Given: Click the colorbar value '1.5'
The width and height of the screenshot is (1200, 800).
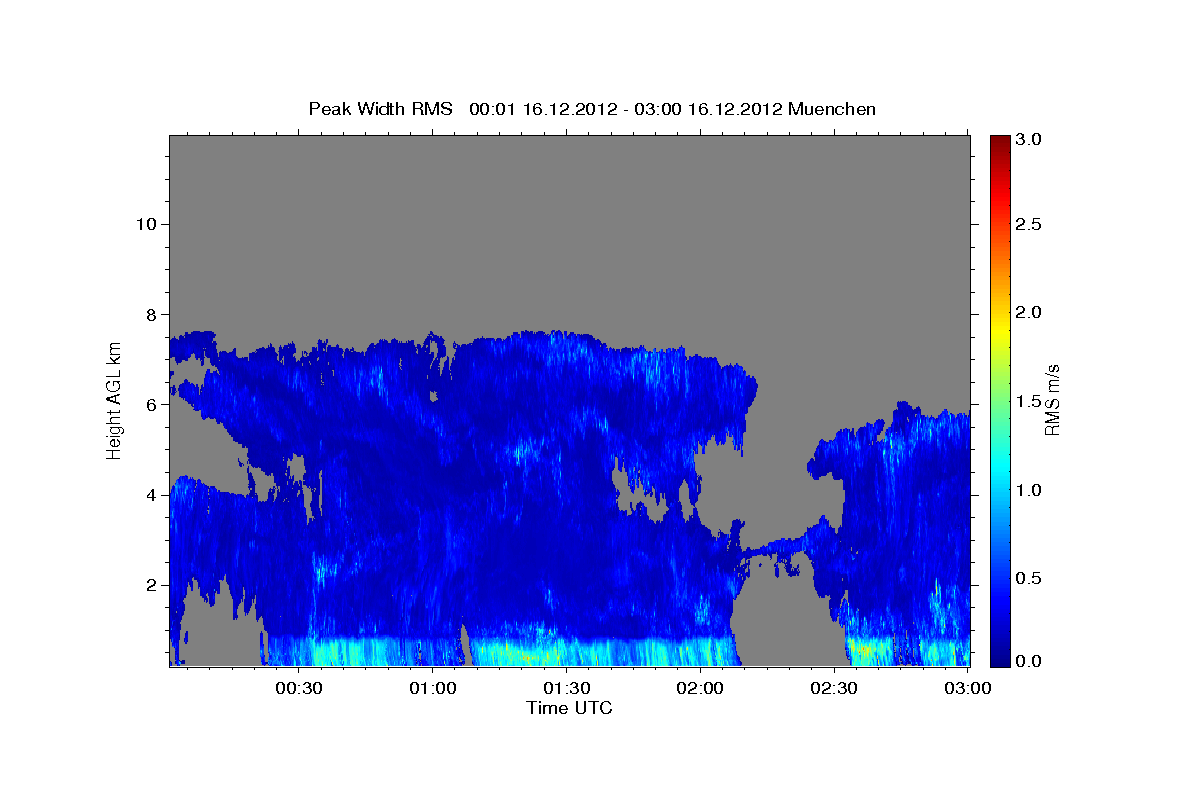Looking at the screenshot, I should pyautogui.click(x=1030, y=401).
